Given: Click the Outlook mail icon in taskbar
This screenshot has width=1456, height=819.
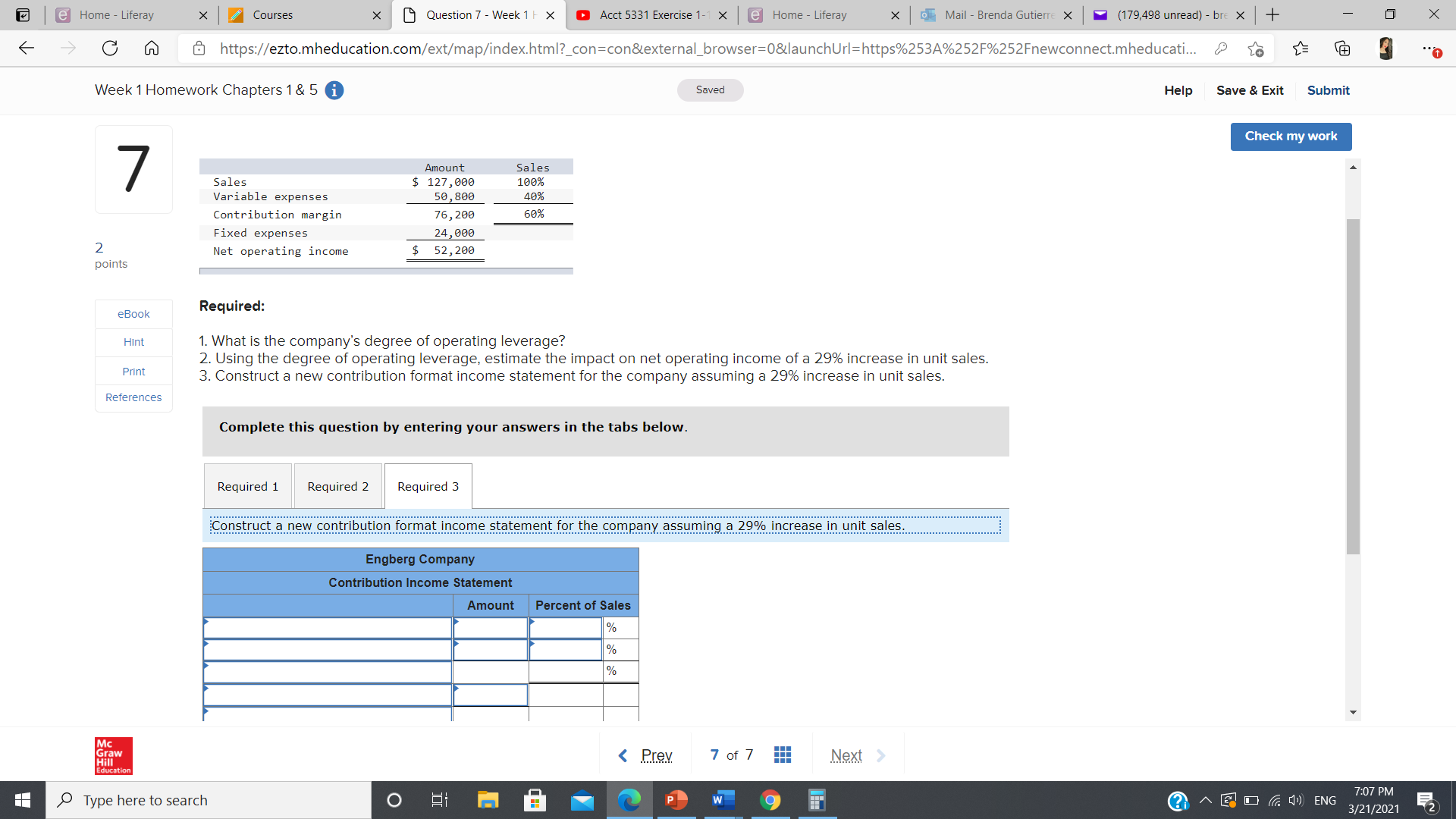Looking at the screenshot, I should [x=582, y=799].
